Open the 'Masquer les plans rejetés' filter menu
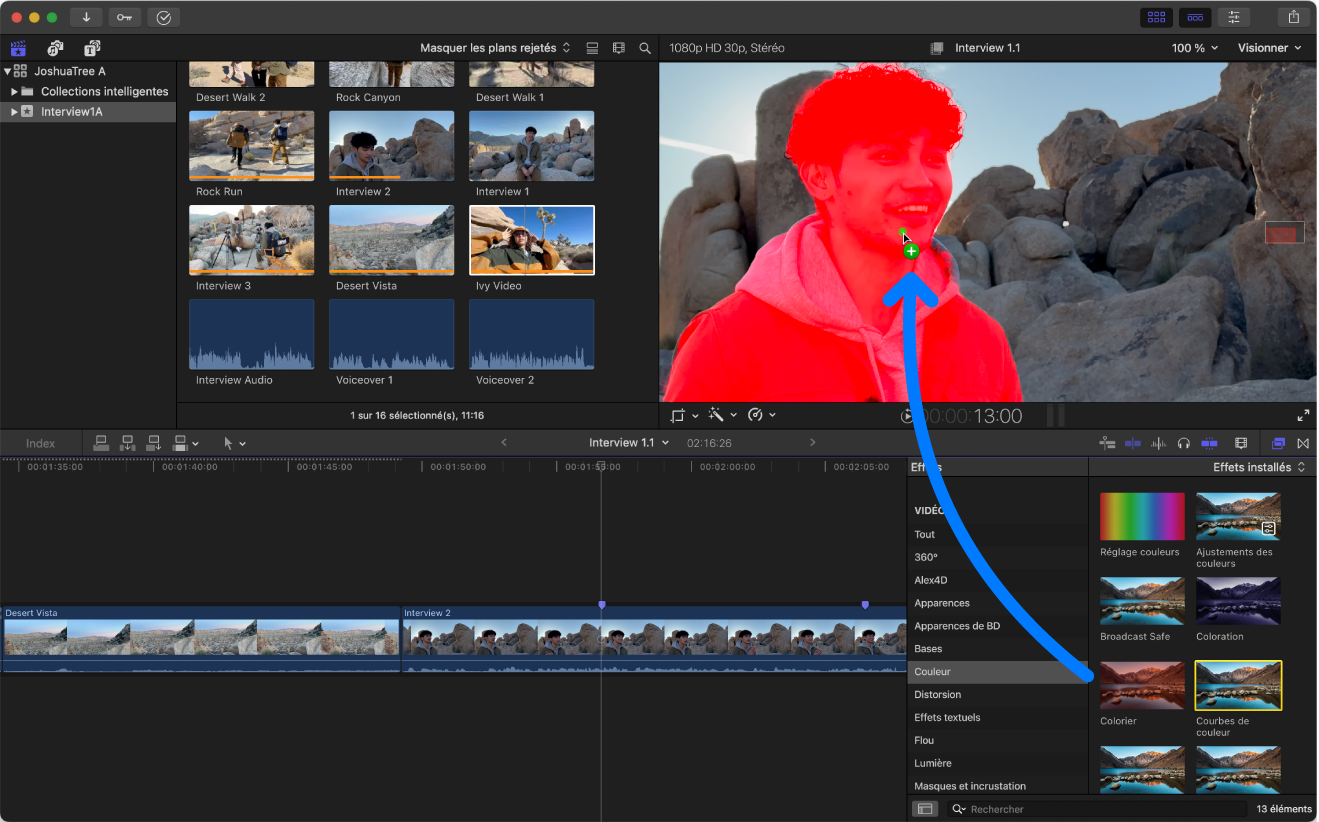1319x822 pixels. point(495,48)
